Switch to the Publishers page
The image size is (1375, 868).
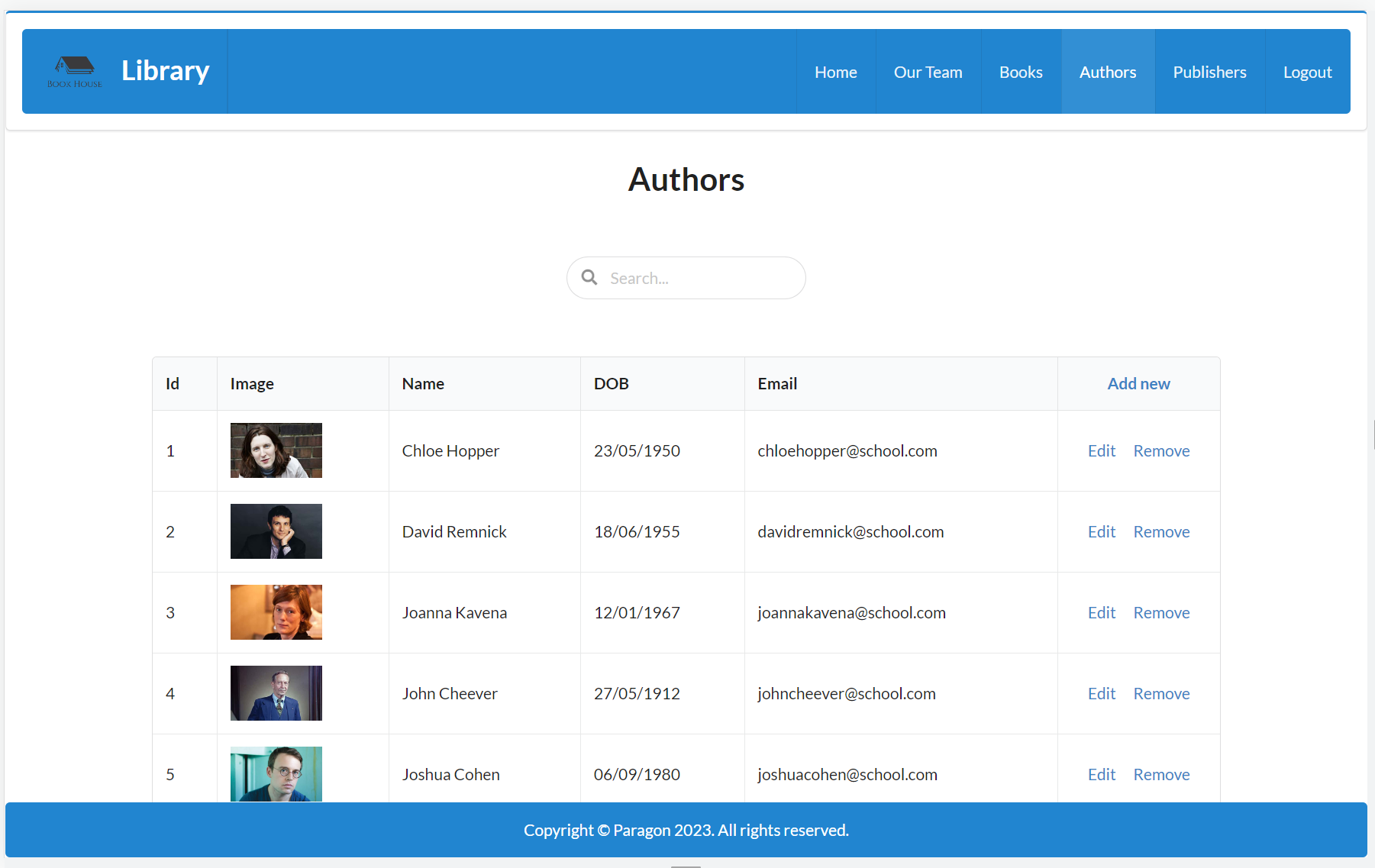(x=1209, y=72)
